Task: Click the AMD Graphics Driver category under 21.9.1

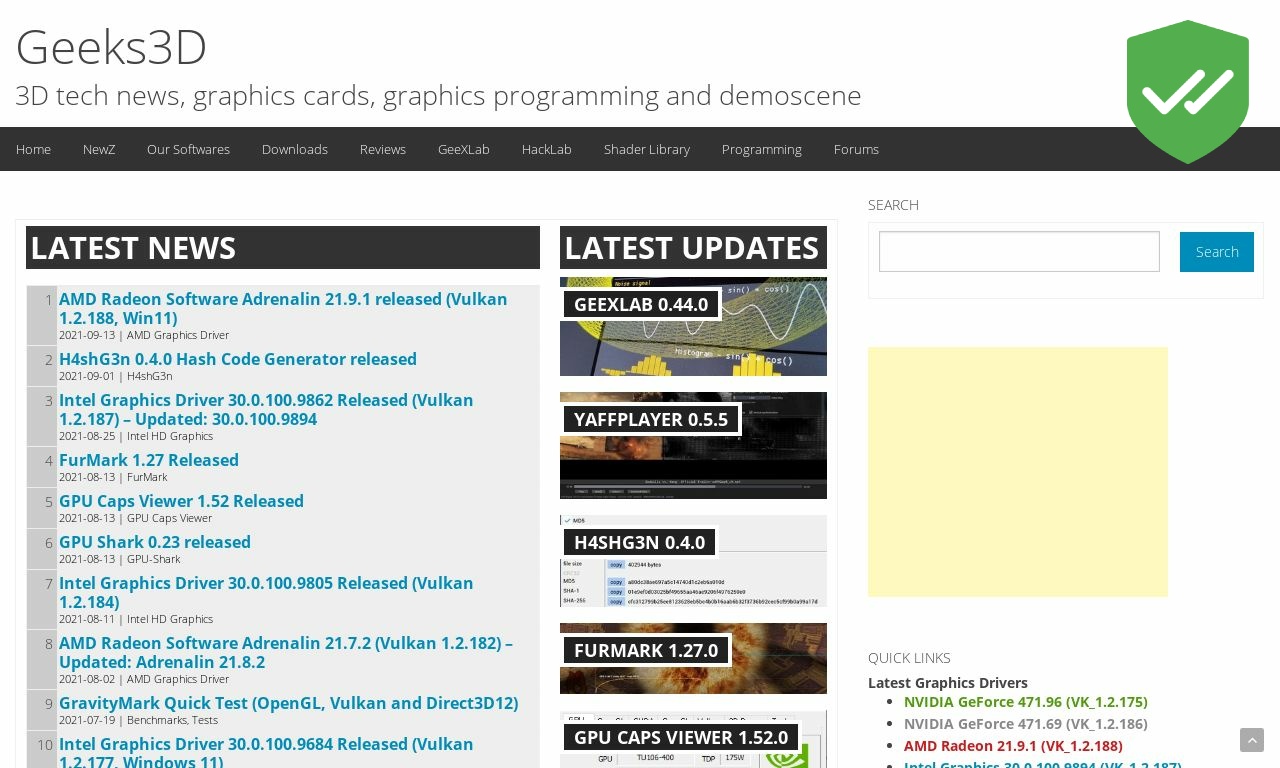Action: click(178, 335)
